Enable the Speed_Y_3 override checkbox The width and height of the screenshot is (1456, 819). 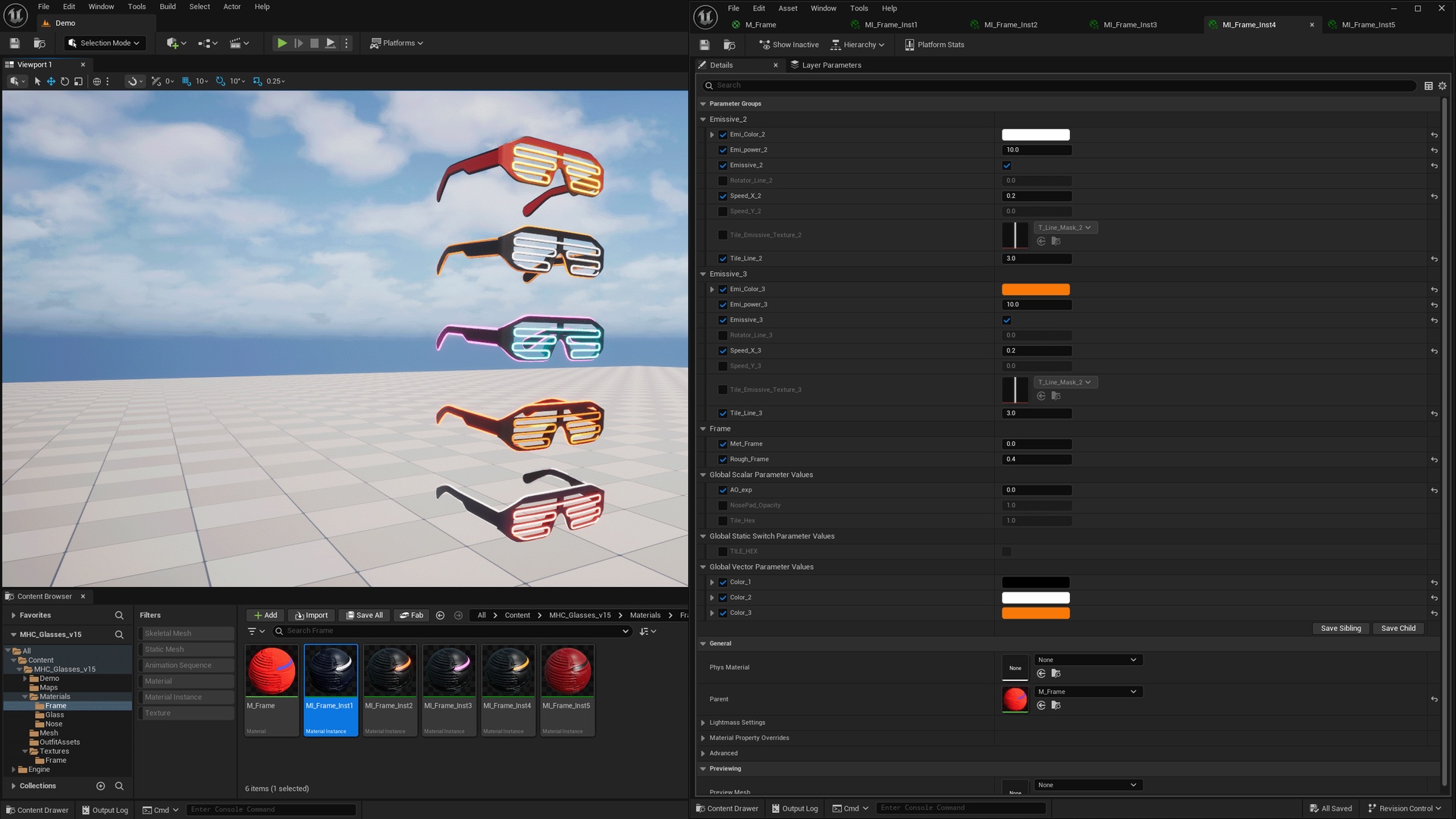click(x=723, y=366)
